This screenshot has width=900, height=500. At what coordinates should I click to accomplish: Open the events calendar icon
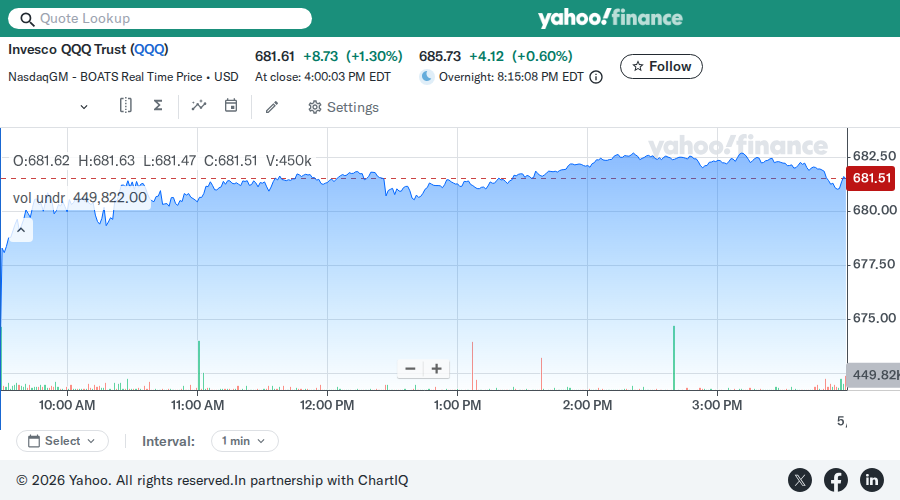click(x=231, y=105)
